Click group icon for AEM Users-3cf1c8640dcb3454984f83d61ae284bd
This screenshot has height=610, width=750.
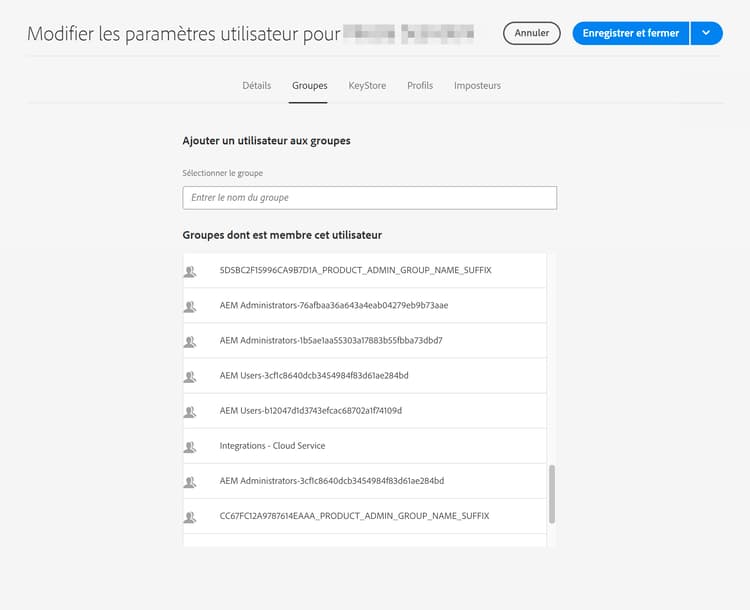pyautogui.click(x=190, y=377)
